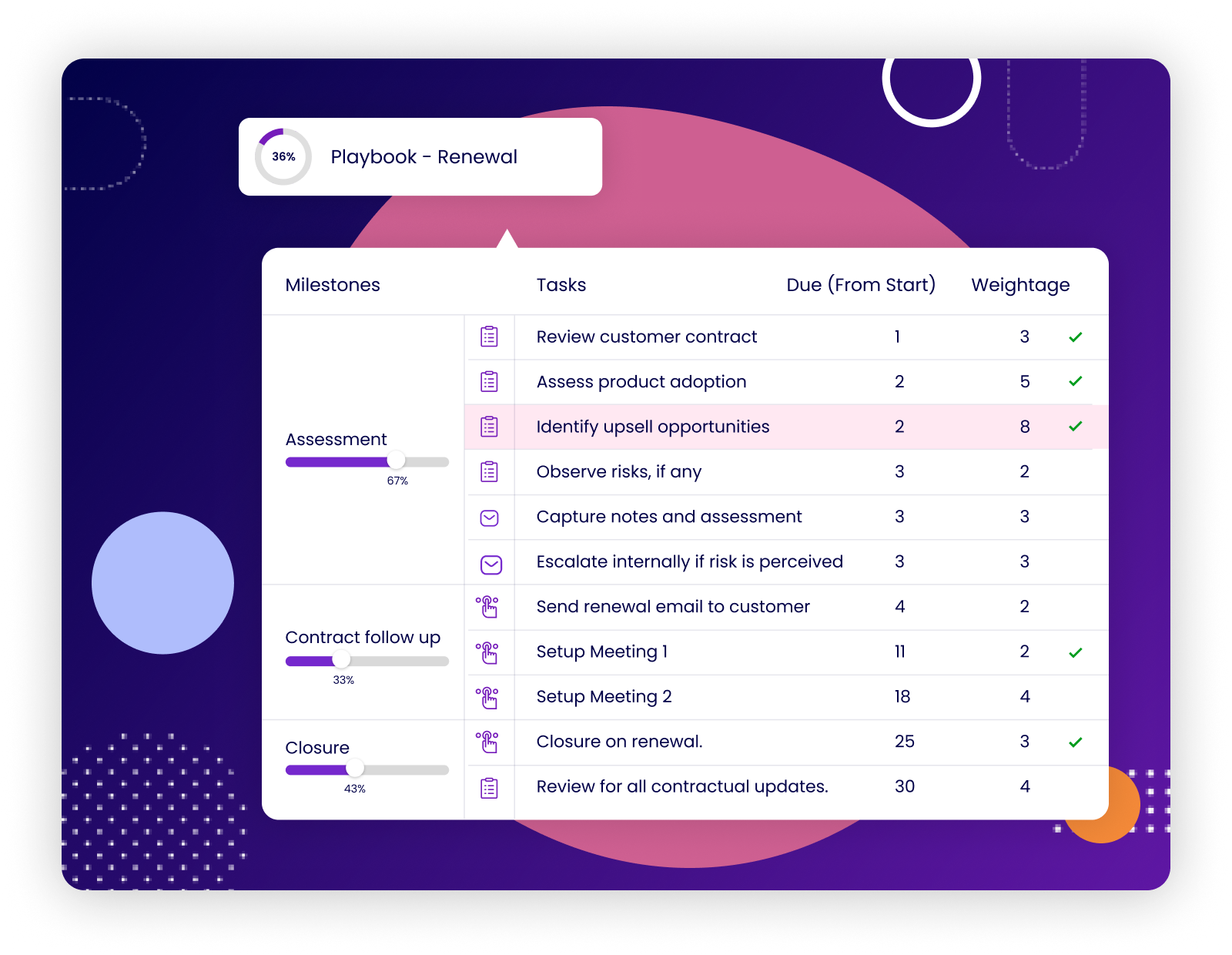The image size is (1232, 955).
Task: Open the envelope icon beside Escalate internally row
Action: (x=488, y=562)
